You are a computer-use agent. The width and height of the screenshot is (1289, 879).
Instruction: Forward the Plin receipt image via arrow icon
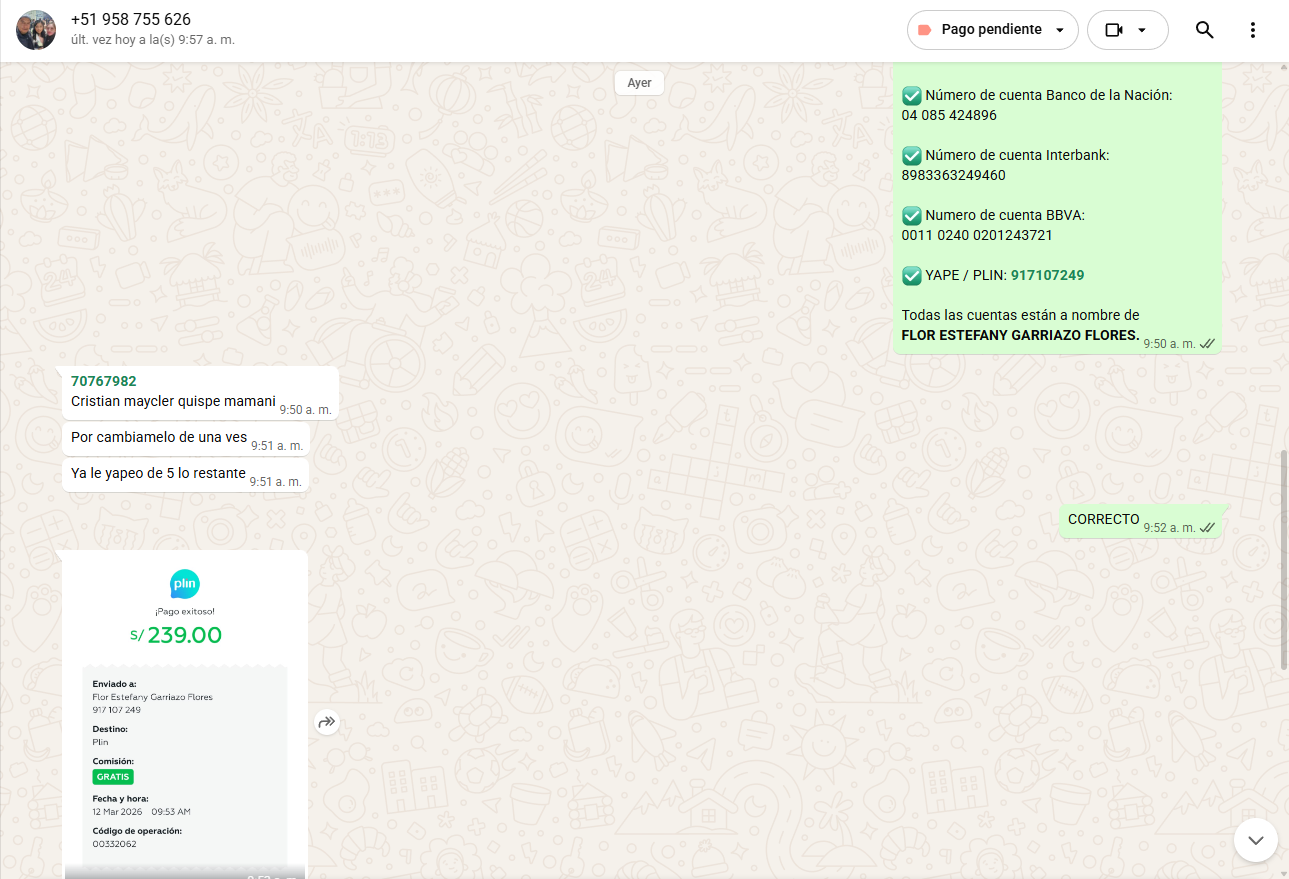point(327,722)
